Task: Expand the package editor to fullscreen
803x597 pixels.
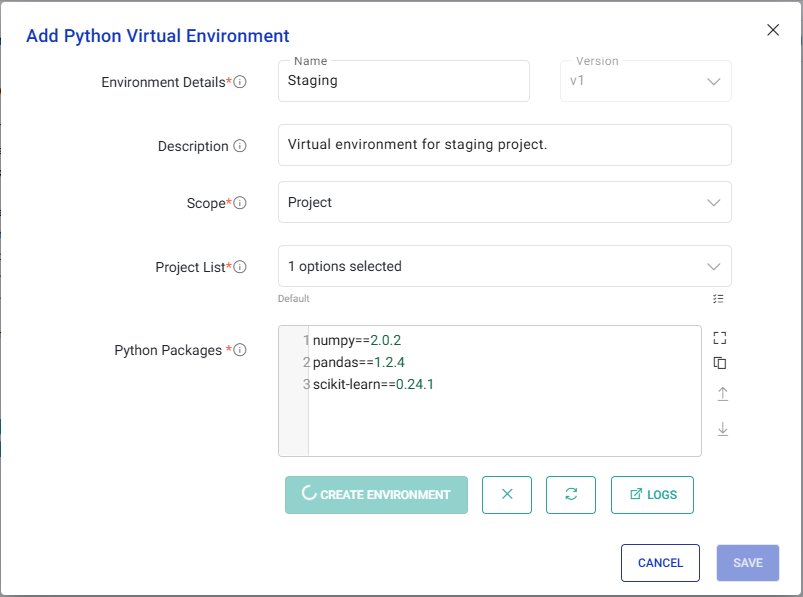Action: click(x=720, y=337)
